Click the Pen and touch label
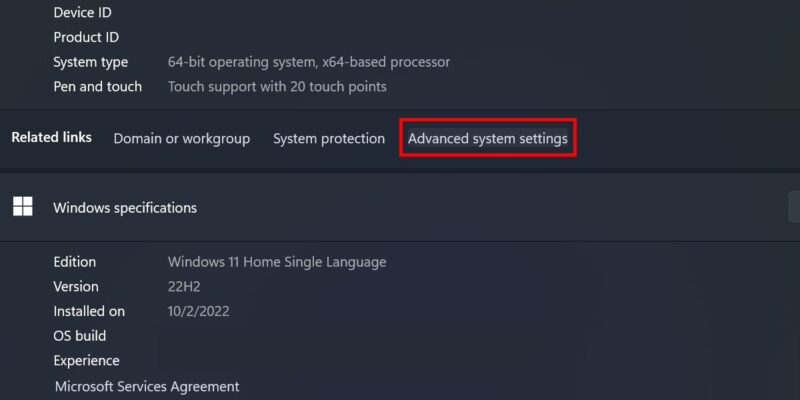800x400 pixels. (x=97, y=87)
